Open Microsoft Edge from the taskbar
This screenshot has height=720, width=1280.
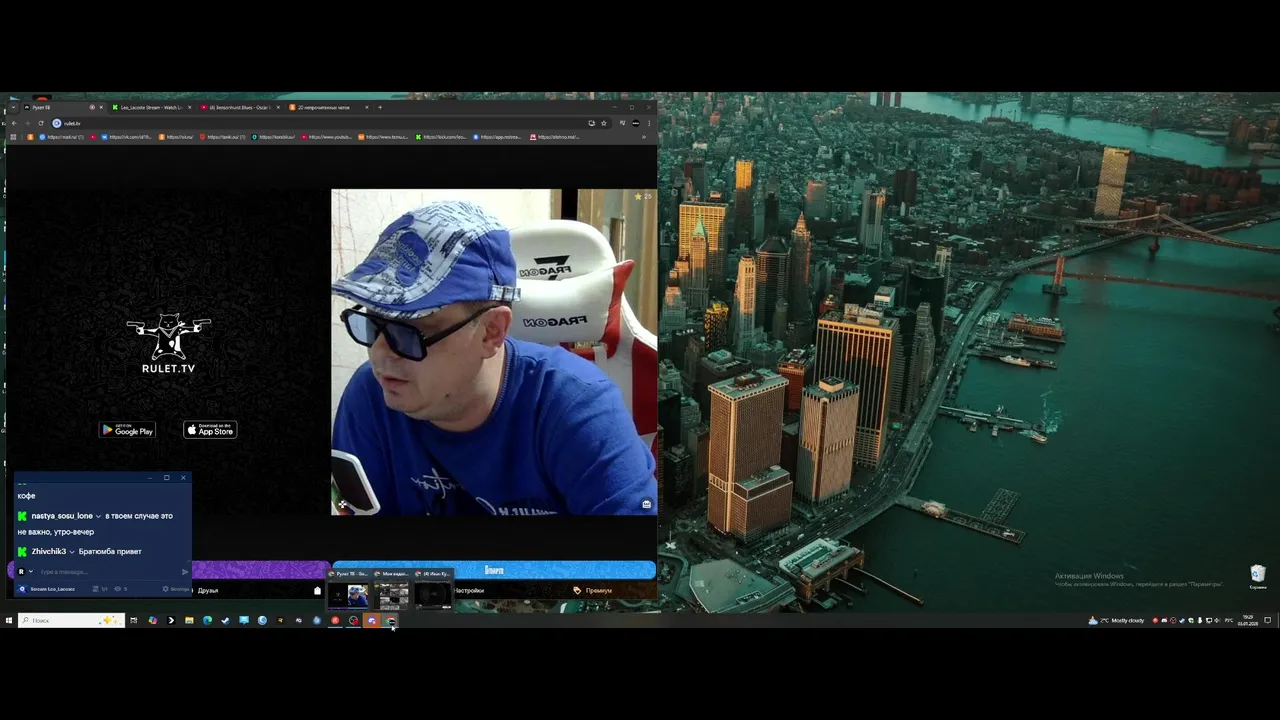coord(207,620)
